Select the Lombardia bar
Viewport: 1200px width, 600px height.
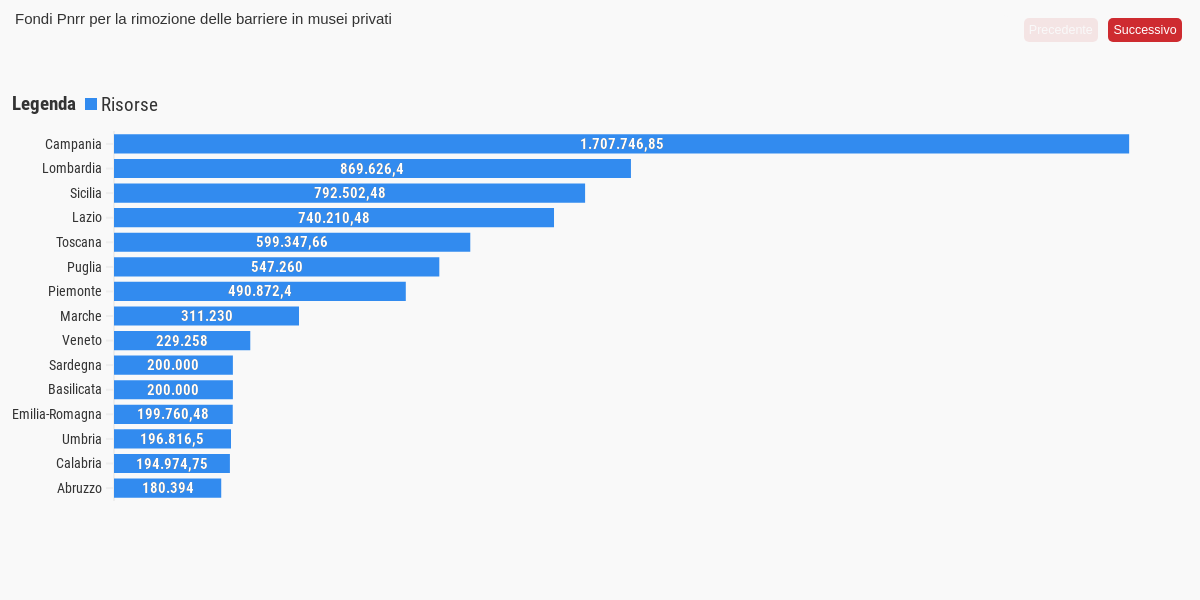tap(372, 169)
